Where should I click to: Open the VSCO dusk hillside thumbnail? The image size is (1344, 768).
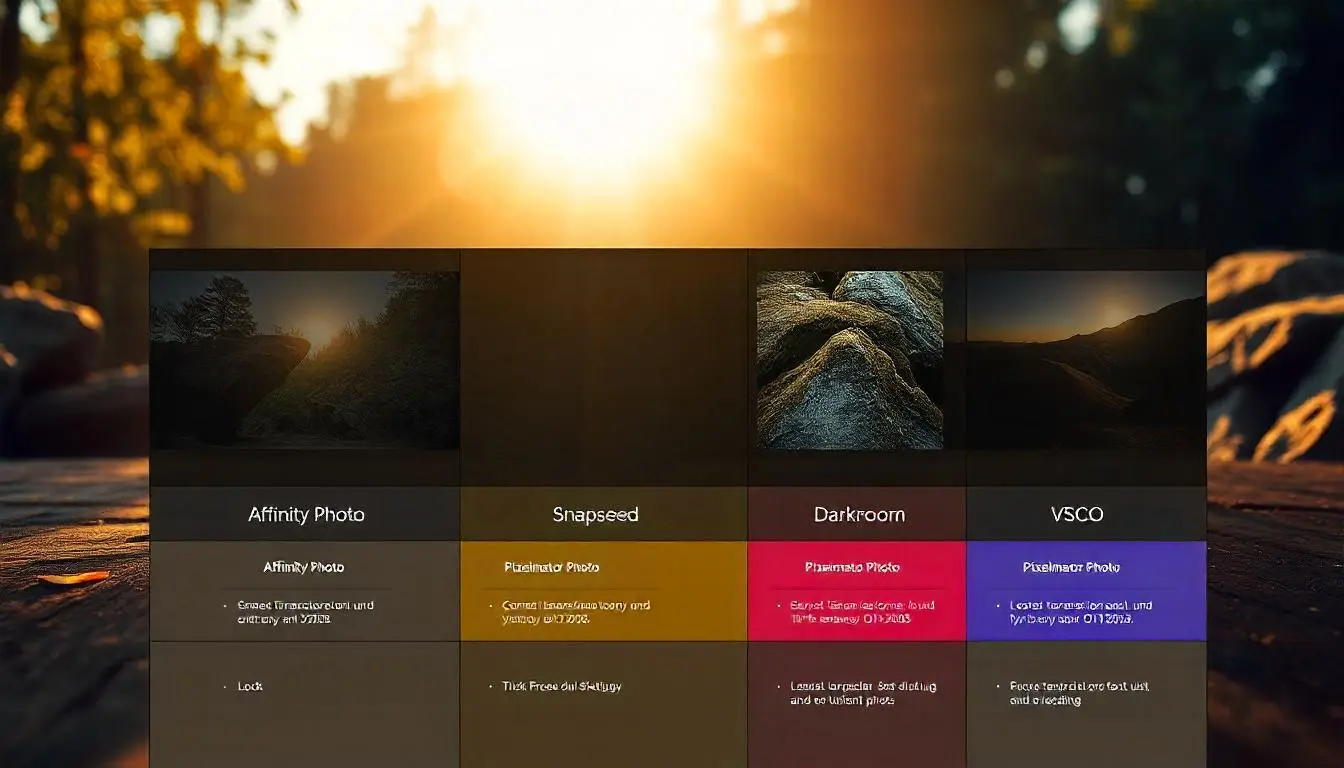[x=1086, y=360]
